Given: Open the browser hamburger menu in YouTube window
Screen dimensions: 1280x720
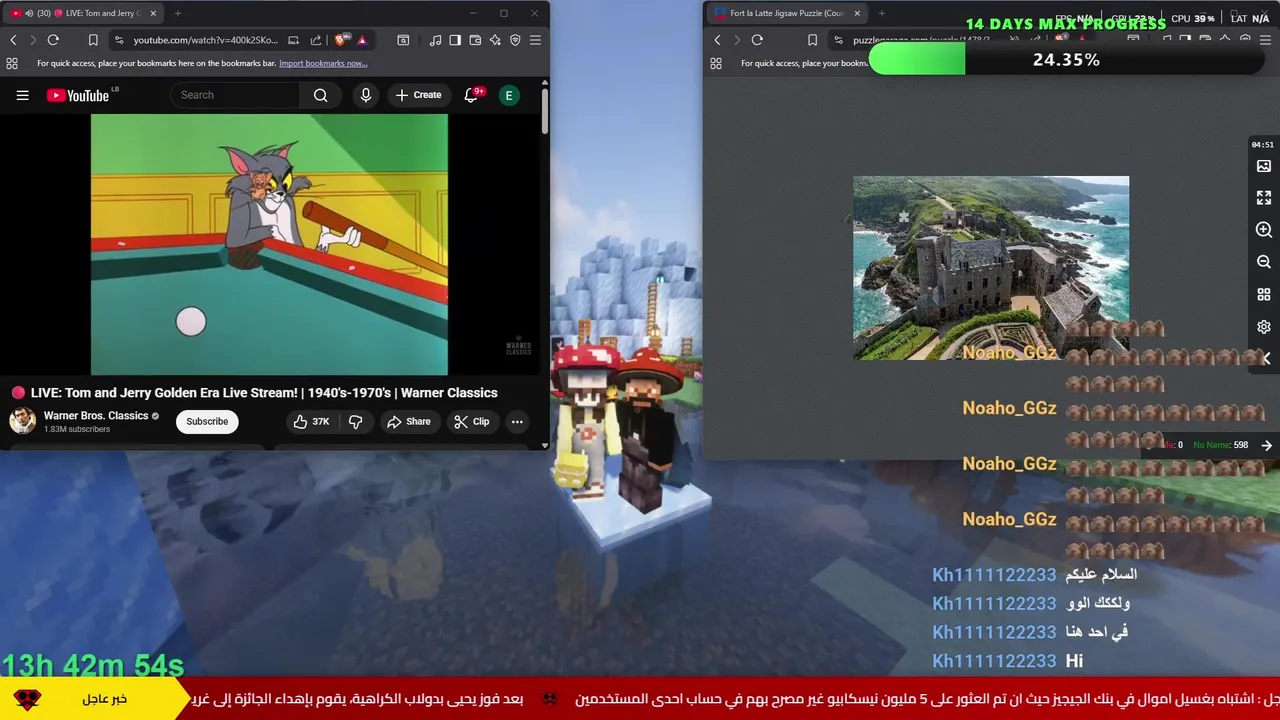Looking at the screenshot, I should pyautogui.click(x=535, y=40).
